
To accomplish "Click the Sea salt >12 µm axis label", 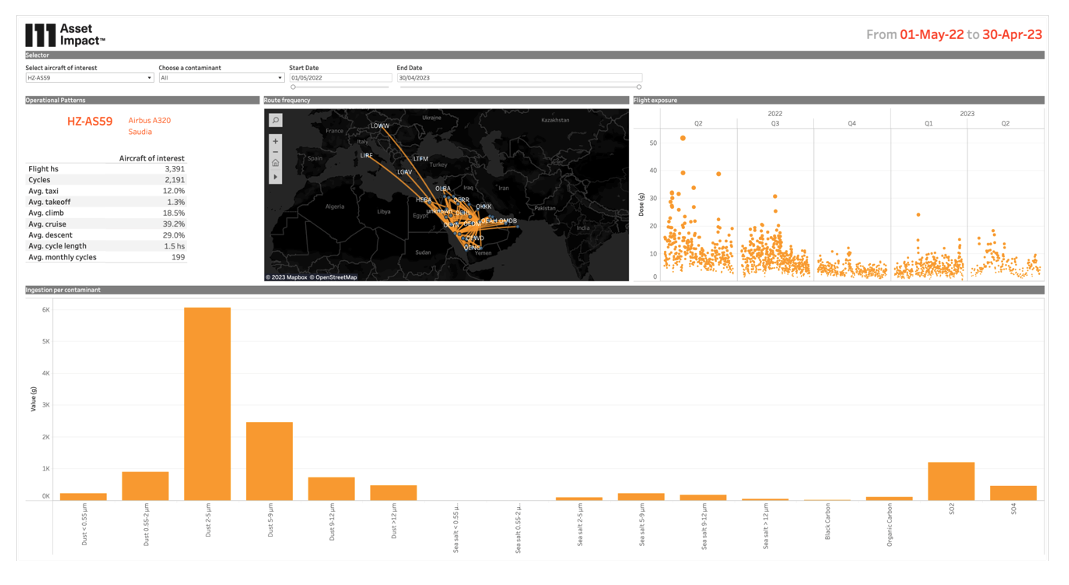I will pos(766,526).
